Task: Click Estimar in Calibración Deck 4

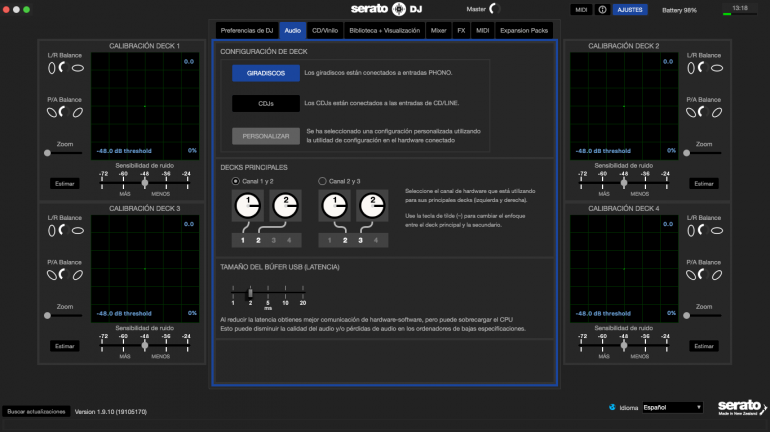Action: (704, 346)
